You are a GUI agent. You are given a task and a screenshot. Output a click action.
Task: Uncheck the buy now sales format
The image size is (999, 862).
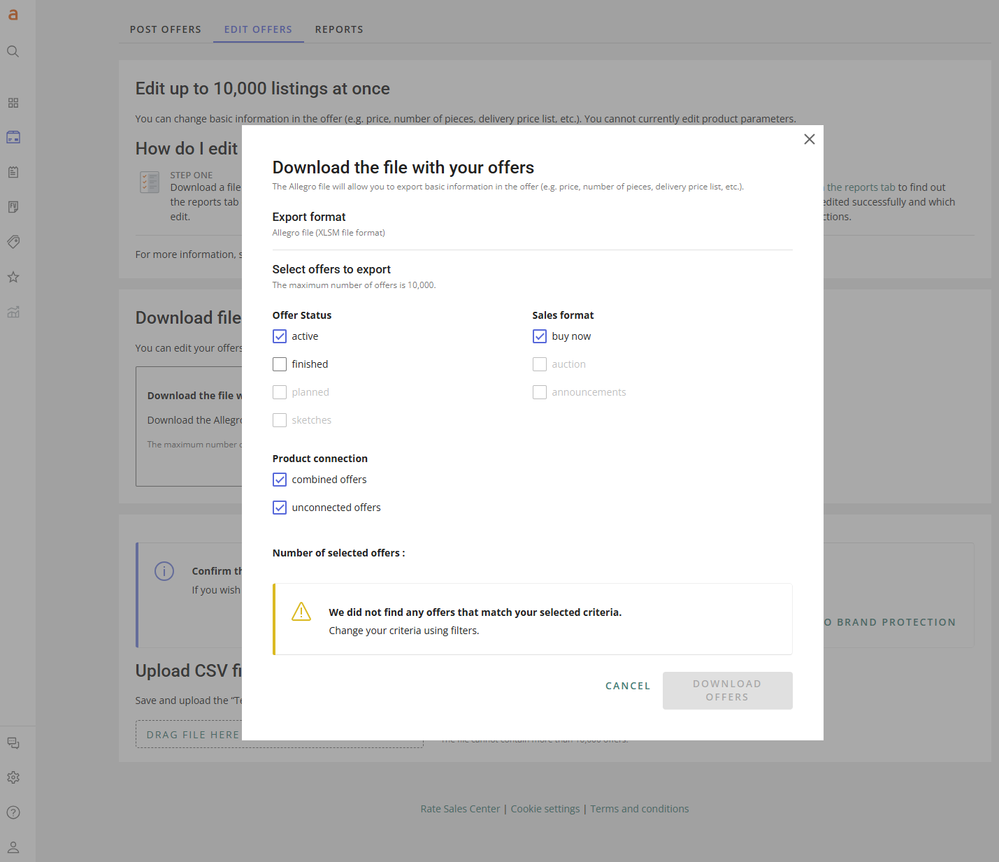[540, 337]
